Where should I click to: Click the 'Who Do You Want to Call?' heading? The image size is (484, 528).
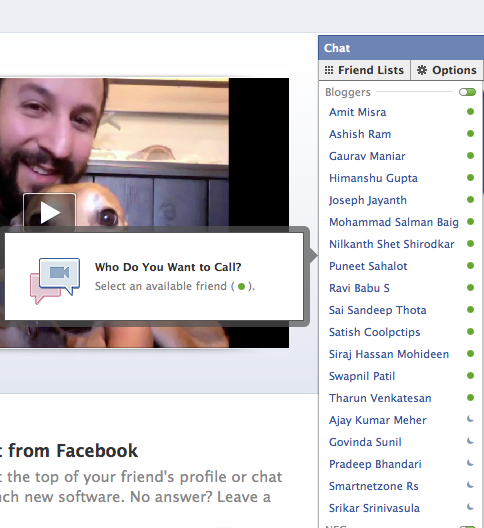pos(168,267)
